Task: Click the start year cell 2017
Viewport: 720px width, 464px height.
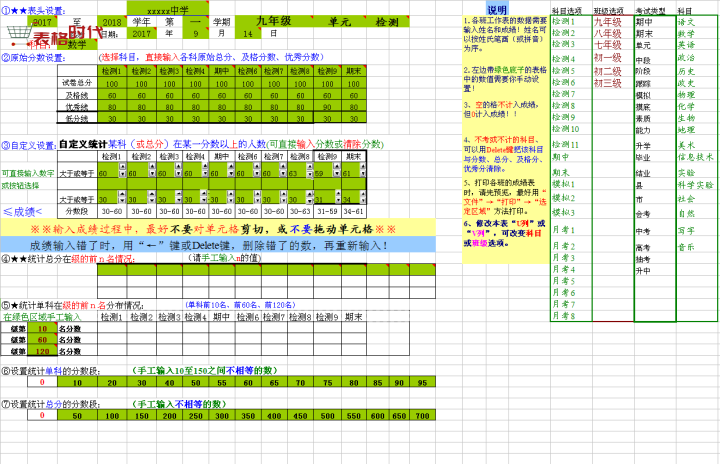Action: click(42, 21)
